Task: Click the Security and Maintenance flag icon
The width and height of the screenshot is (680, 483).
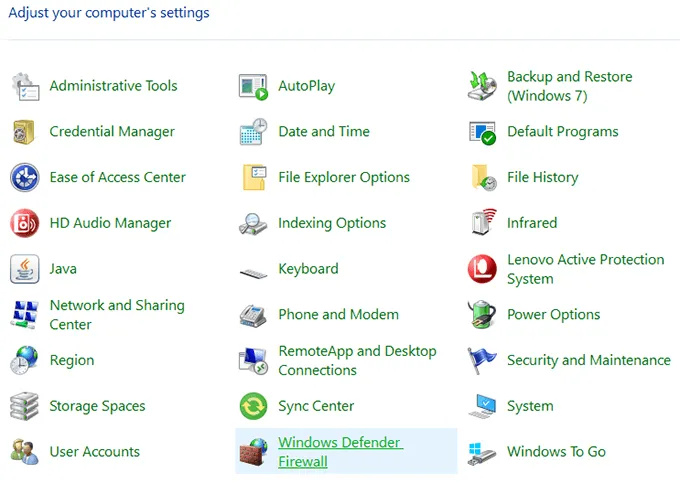Action: pos(483,360)
